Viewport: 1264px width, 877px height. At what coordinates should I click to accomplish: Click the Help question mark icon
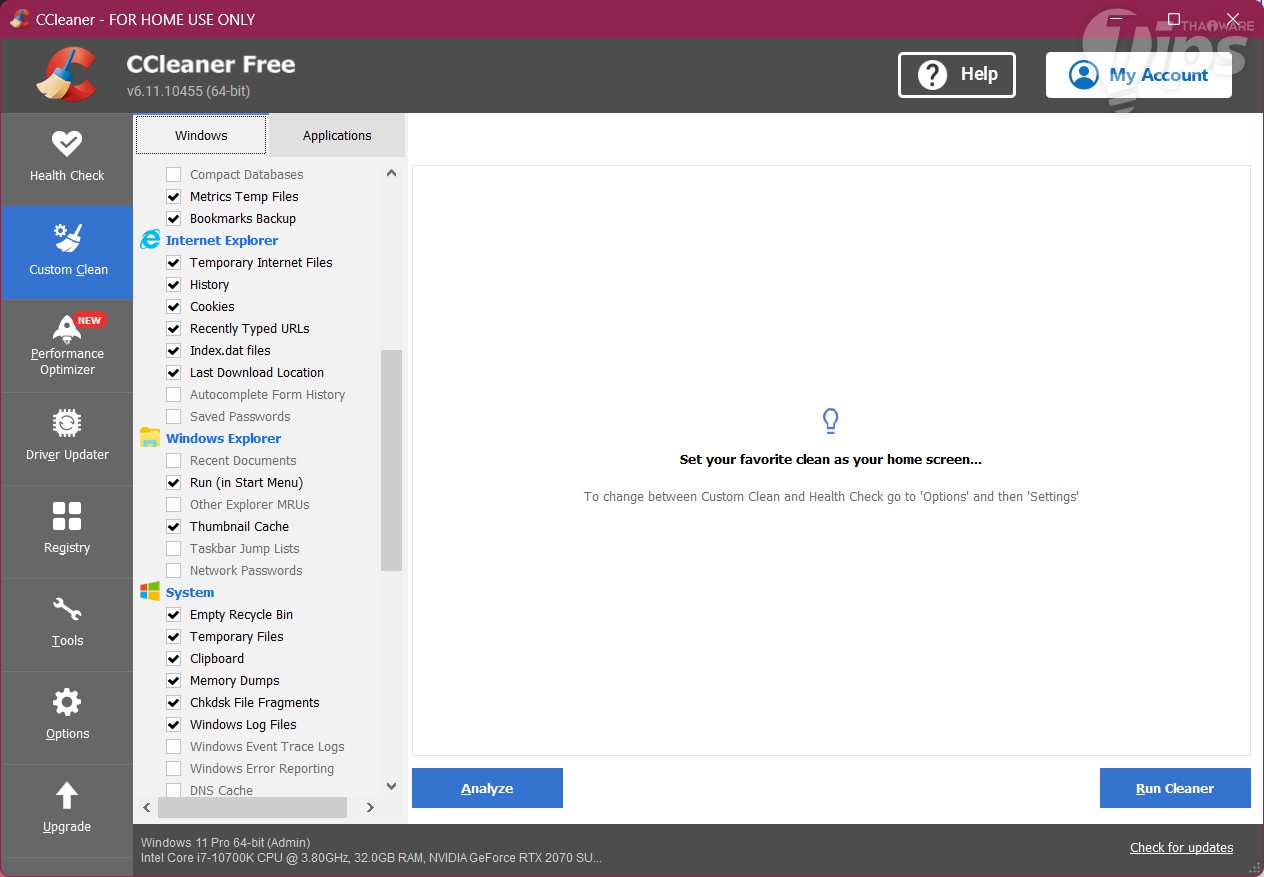[932, 75]
